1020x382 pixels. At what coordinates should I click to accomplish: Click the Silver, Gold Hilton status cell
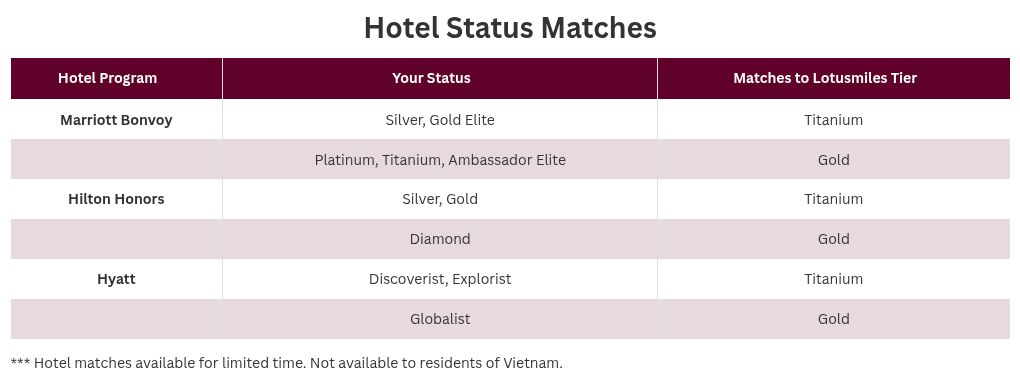(440, 199)
